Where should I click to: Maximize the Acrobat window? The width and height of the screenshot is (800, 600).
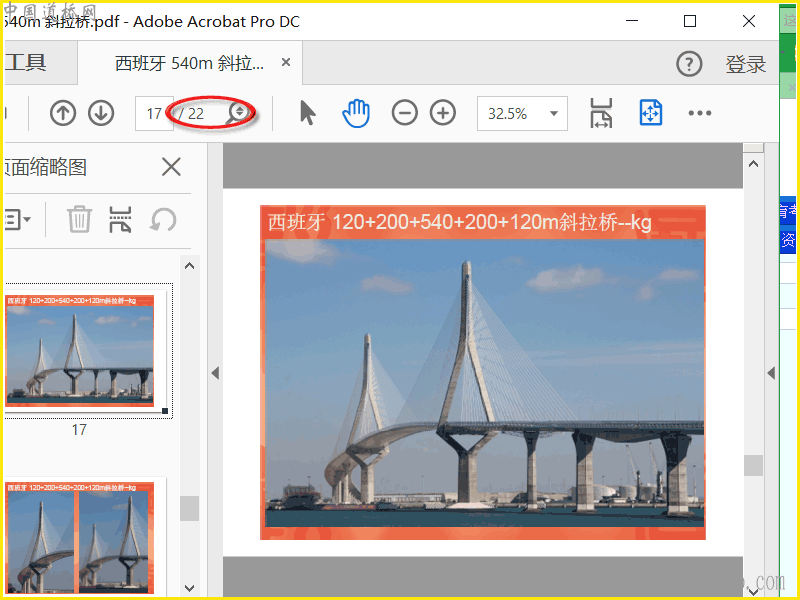(690, 21)
